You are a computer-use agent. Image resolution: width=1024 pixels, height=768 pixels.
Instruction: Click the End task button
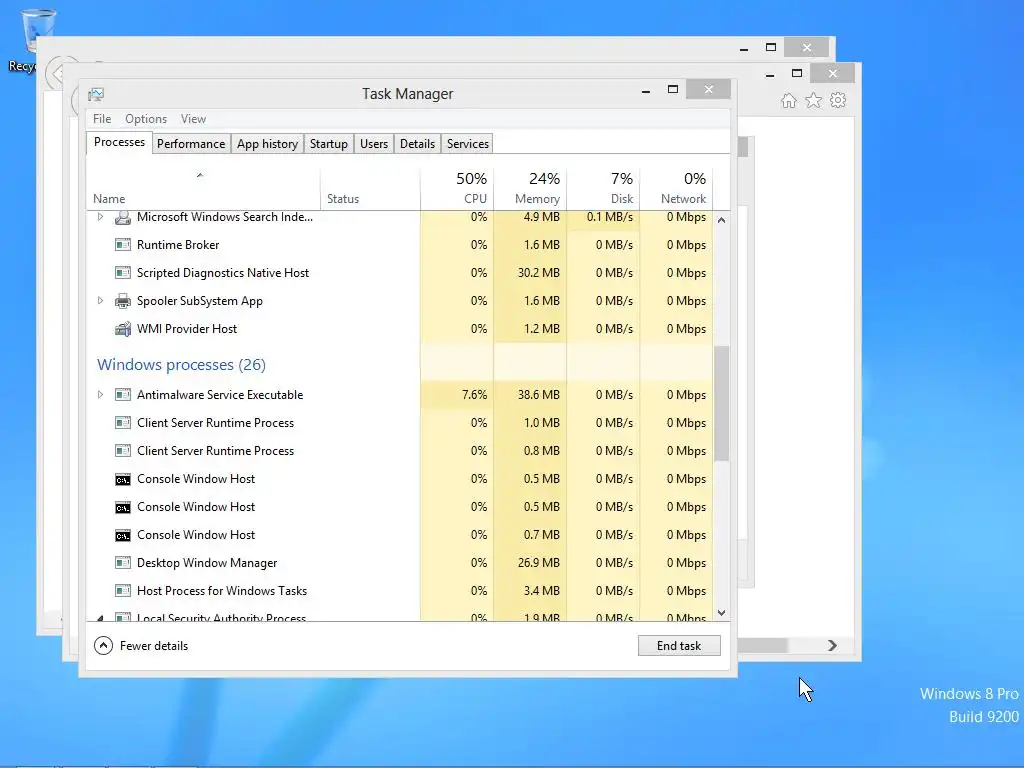679,646
